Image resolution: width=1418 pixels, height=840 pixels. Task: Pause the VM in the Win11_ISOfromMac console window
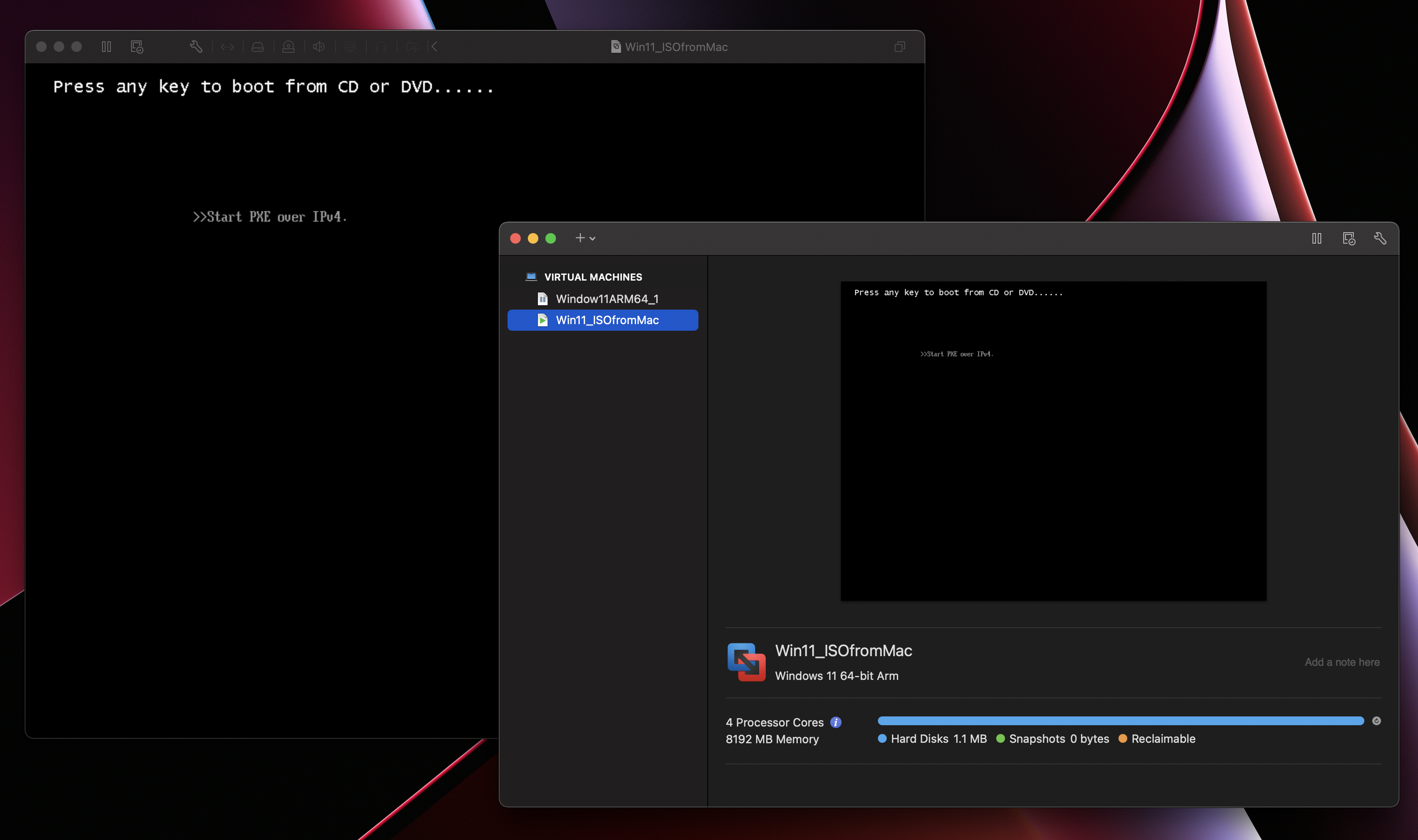[106, 47]
